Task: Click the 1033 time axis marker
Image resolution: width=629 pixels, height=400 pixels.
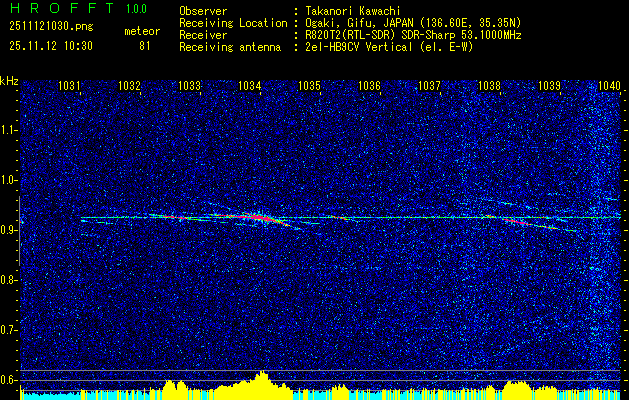Action: [189, 85]
